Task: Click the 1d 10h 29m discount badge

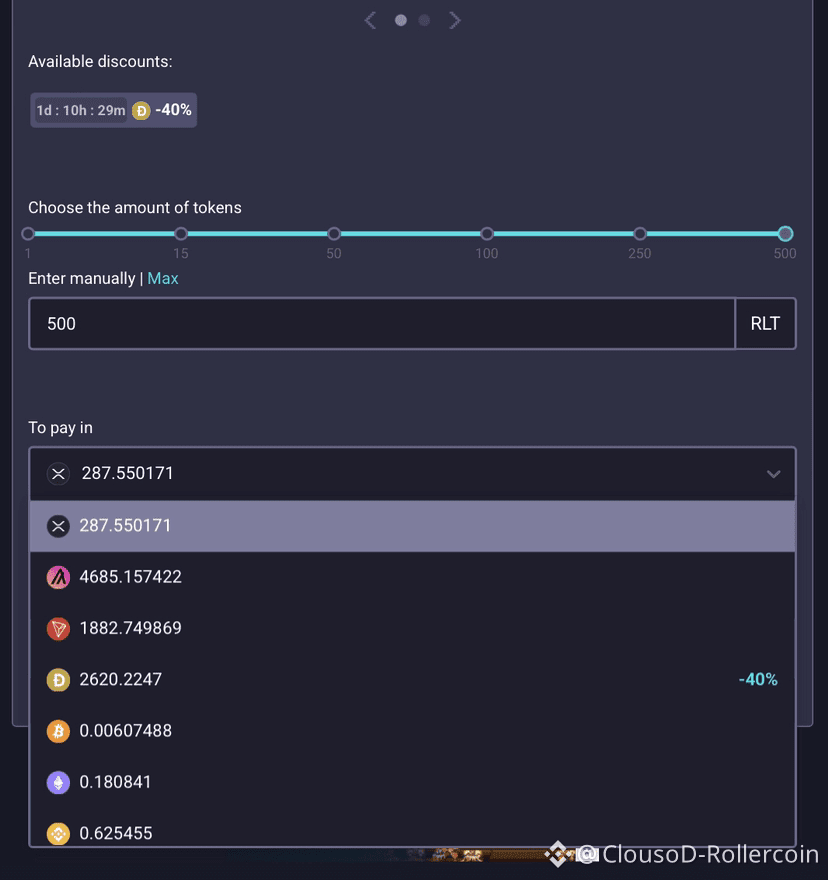Action: 113,110
